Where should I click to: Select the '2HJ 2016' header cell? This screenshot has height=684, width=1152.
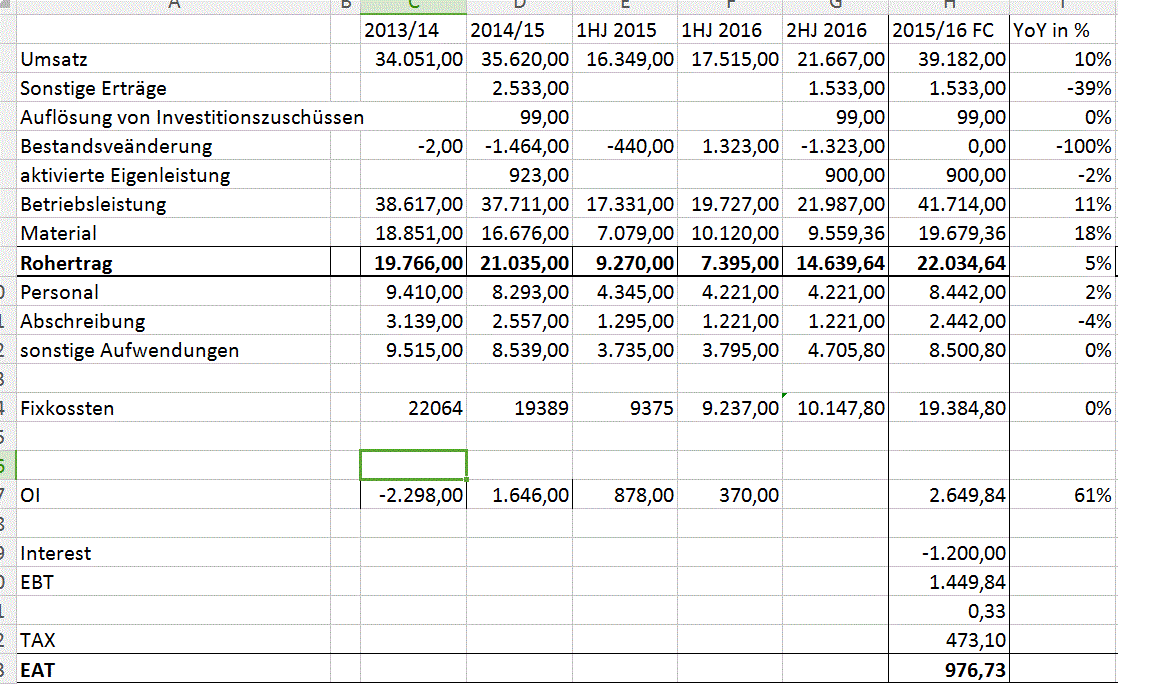835,30
